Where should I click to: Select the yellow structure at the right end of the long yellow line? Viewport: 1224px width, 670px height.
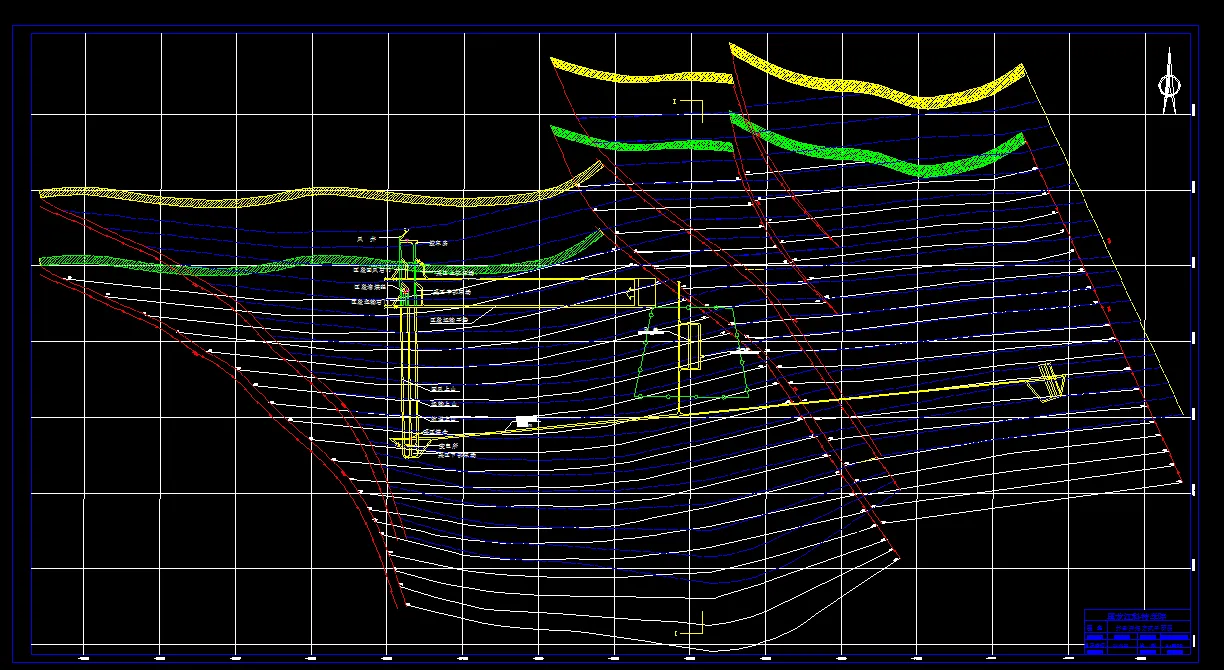click(1048, 382)
